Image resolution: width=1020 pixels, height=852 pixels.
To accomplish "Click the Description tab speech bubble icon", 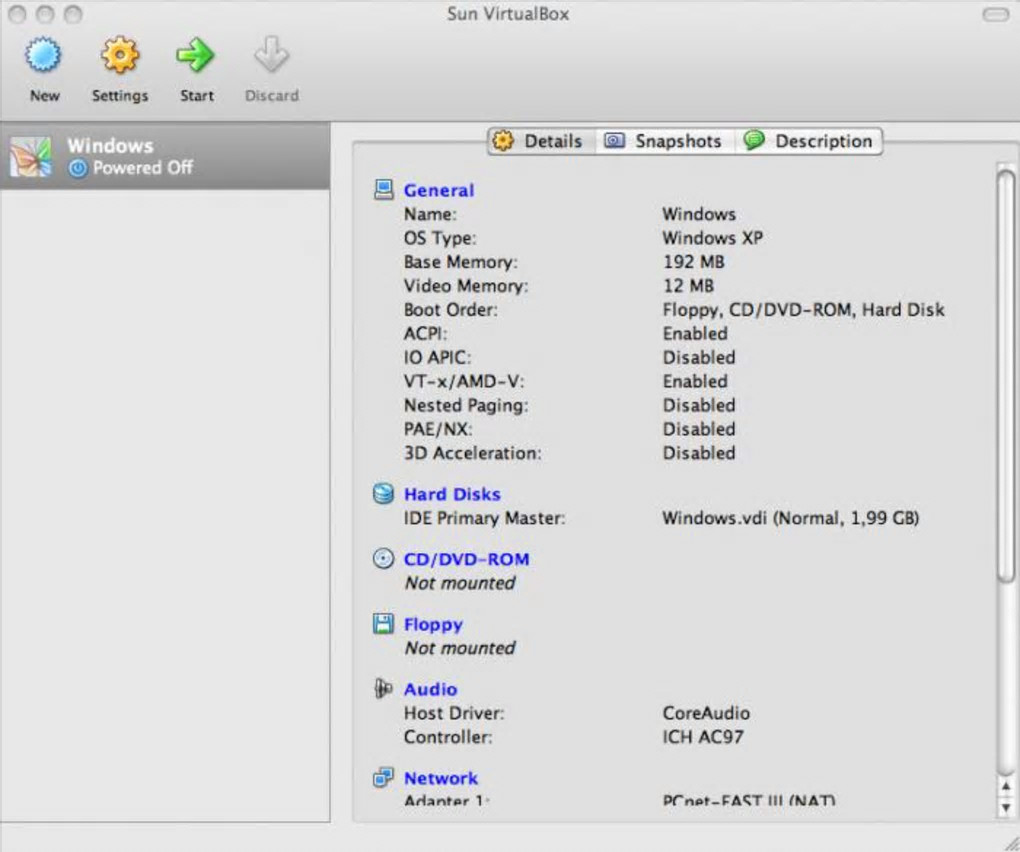I will [754, 139].
